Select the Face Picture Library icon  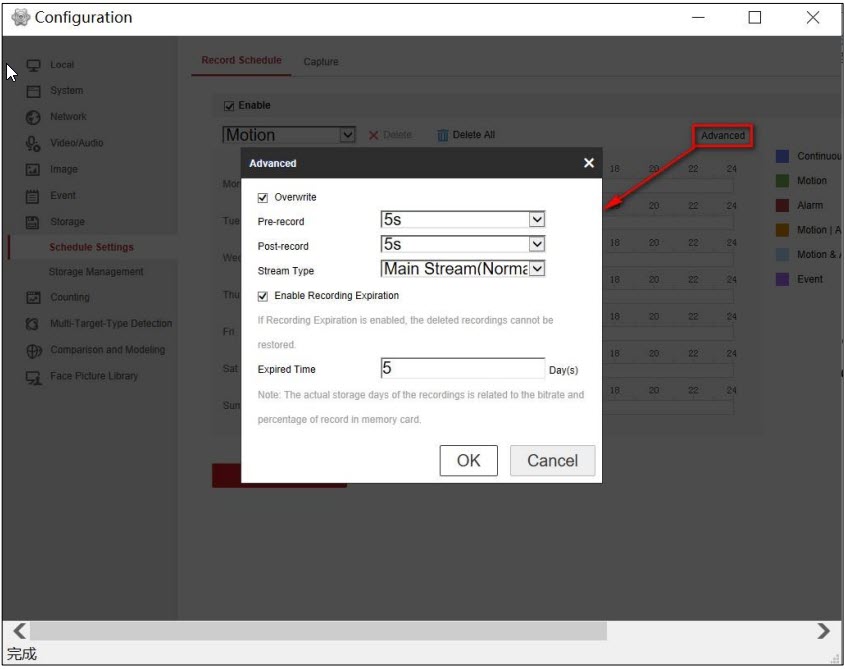tap(33, 377)
